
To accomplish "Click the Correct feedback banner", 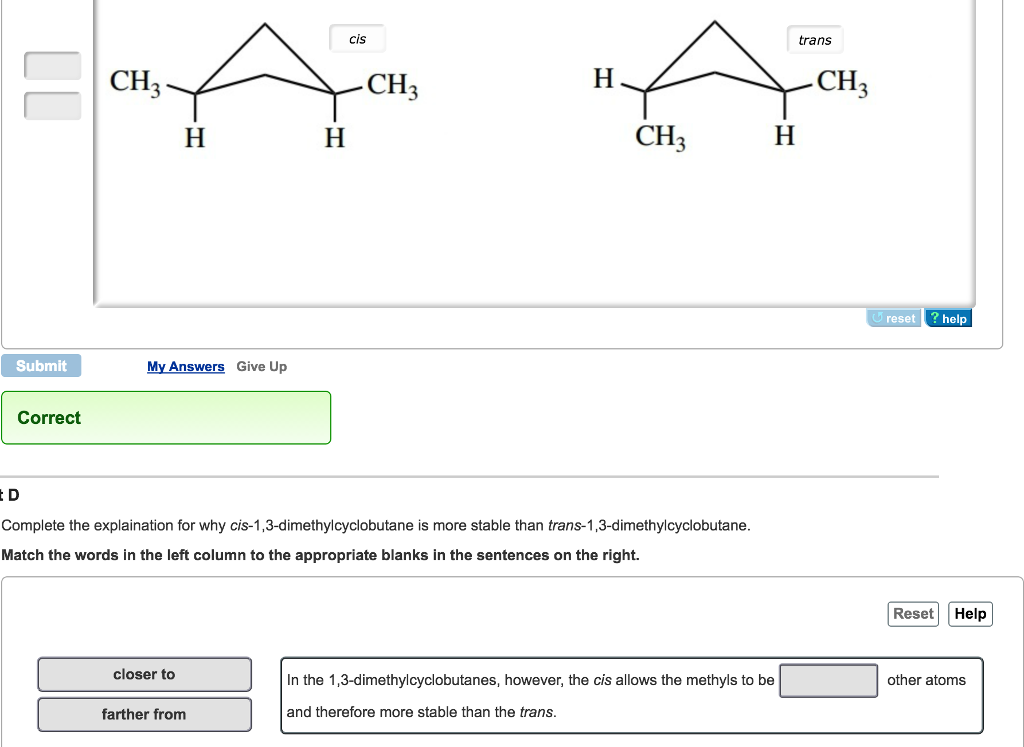I will [166, 418].
